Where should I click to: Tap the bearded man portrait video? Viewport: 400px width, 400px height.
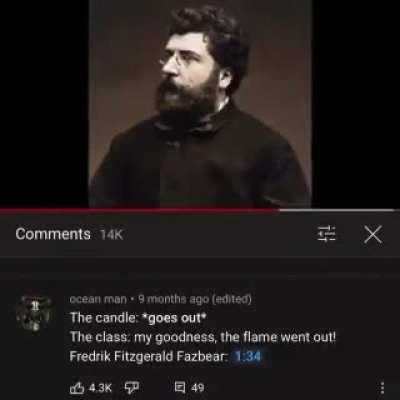[200, 104]
